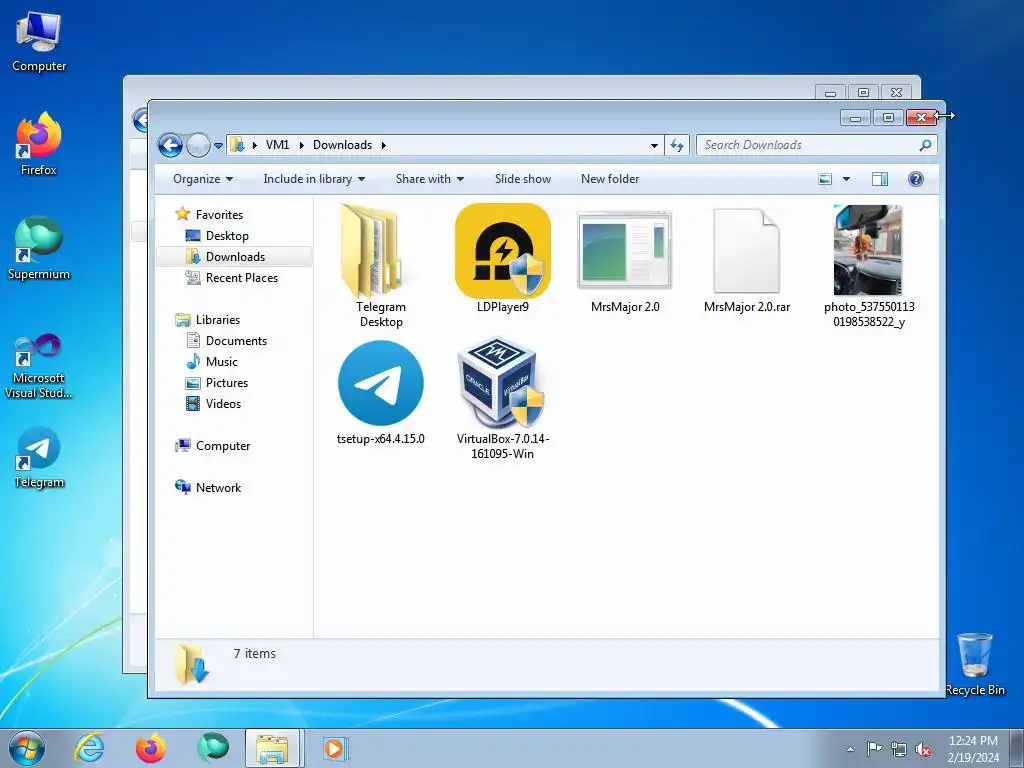Expand the address bar history dropdown
Image resolution: width=1024 pixels, height=768 pixels.
coord(654,146)
